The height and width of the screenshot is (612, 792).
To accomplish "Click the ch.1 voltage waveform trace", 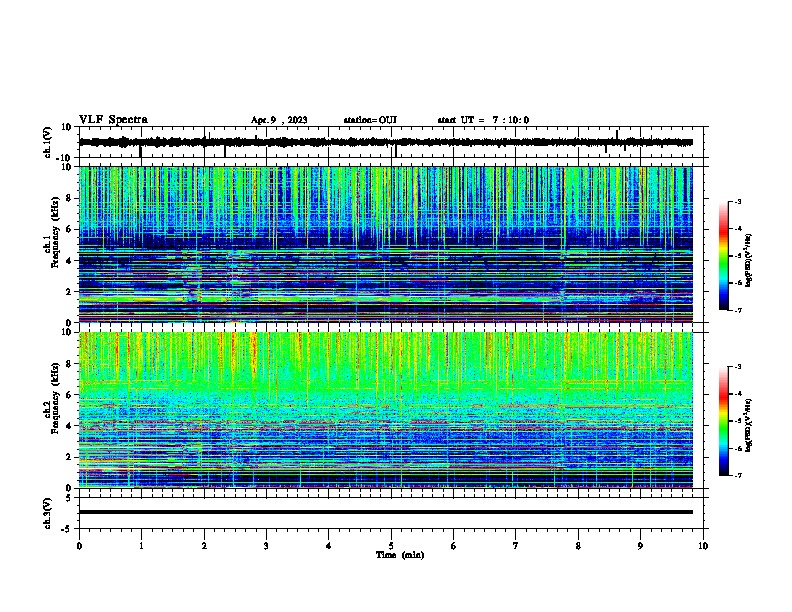I will pos(386,142).
